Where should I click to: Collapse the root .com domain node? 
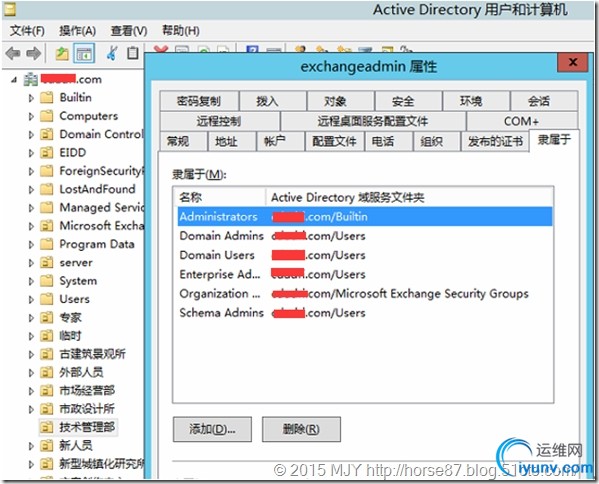[x=14, y=80]
